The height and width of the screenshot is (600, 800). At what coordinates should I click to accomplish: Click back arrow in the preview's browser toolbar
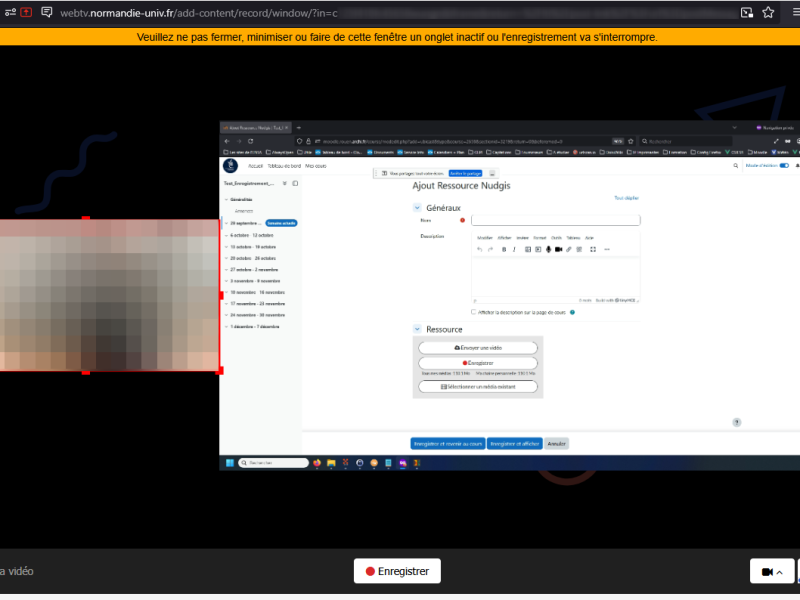tap(227, 141)
